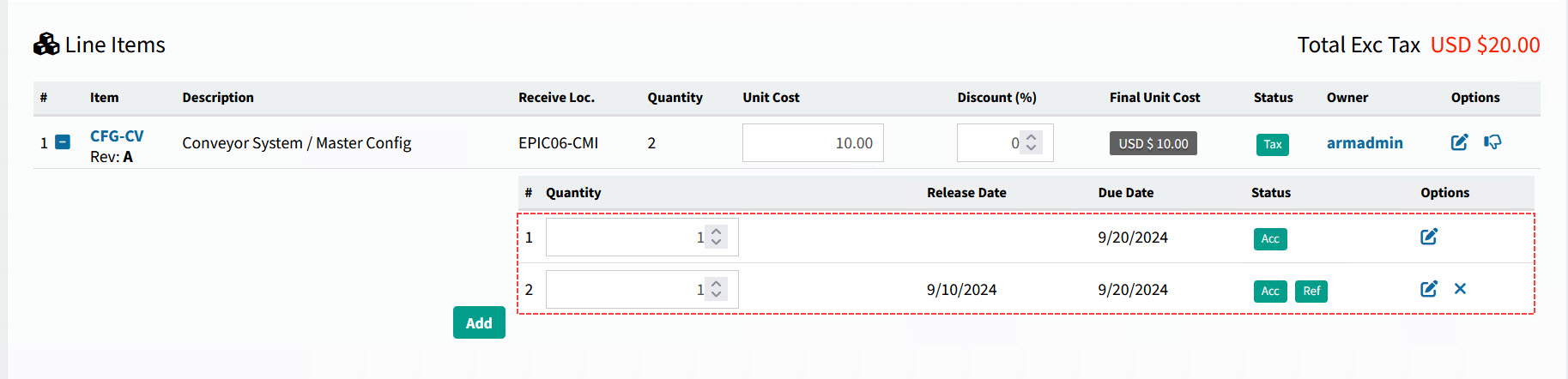This screenshot has width=1568, height=379.
Task: Open the armadmin owner link
Action: [x=1364, y=143]
